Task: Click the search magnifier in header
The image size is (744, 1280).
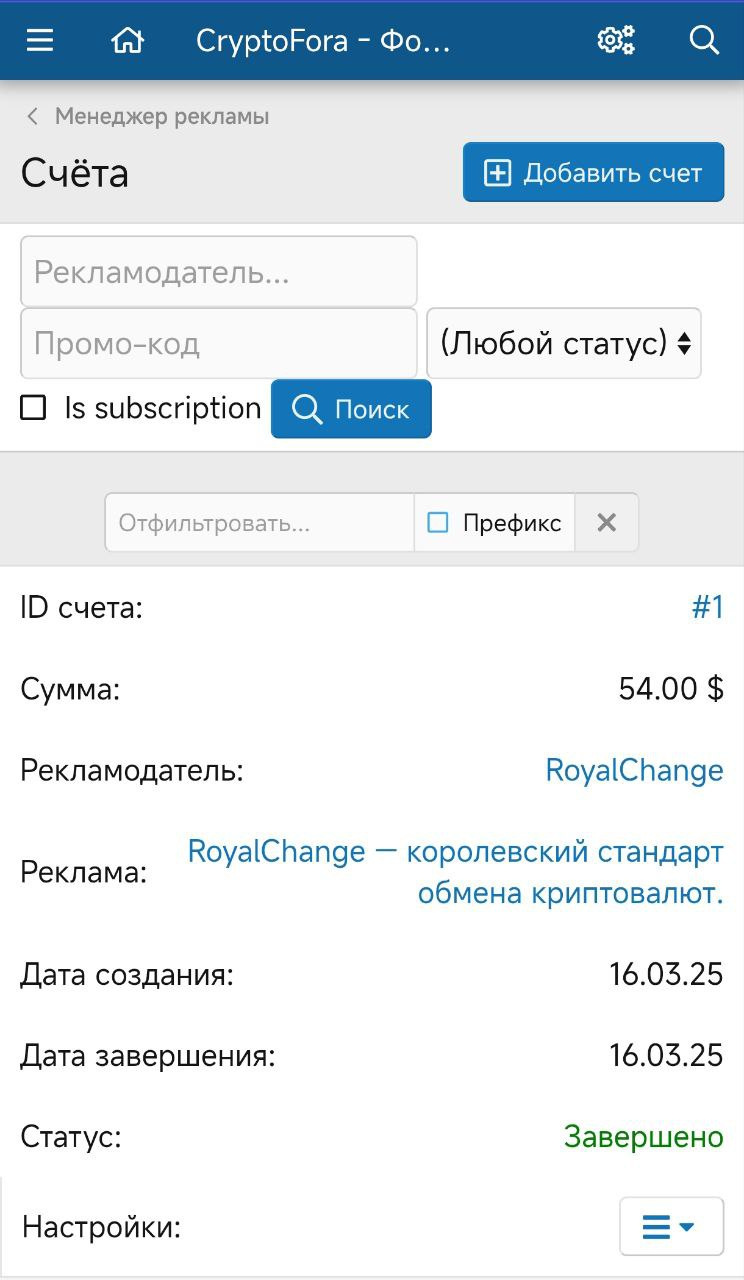Action: (704, 40)
